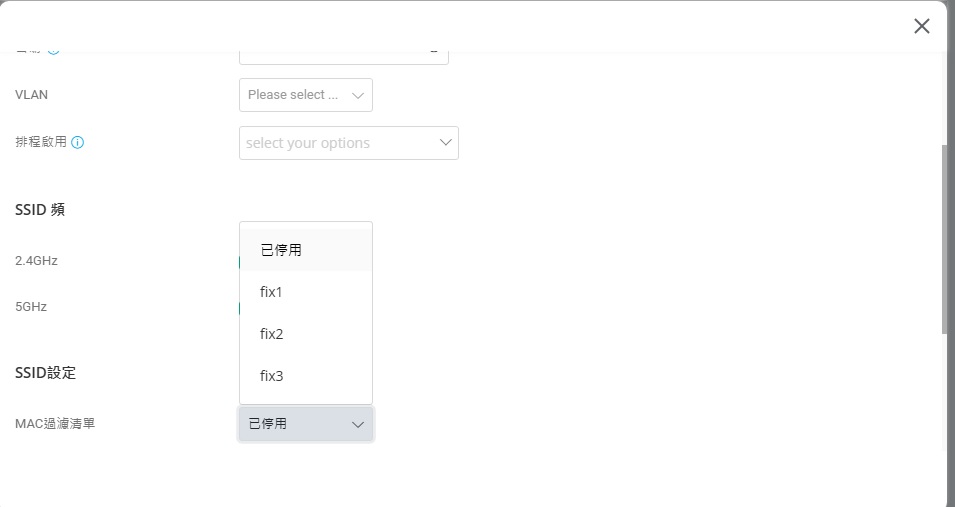Click the 5GHz band label
Screen dimensions: 955x507
coord(31,307)
